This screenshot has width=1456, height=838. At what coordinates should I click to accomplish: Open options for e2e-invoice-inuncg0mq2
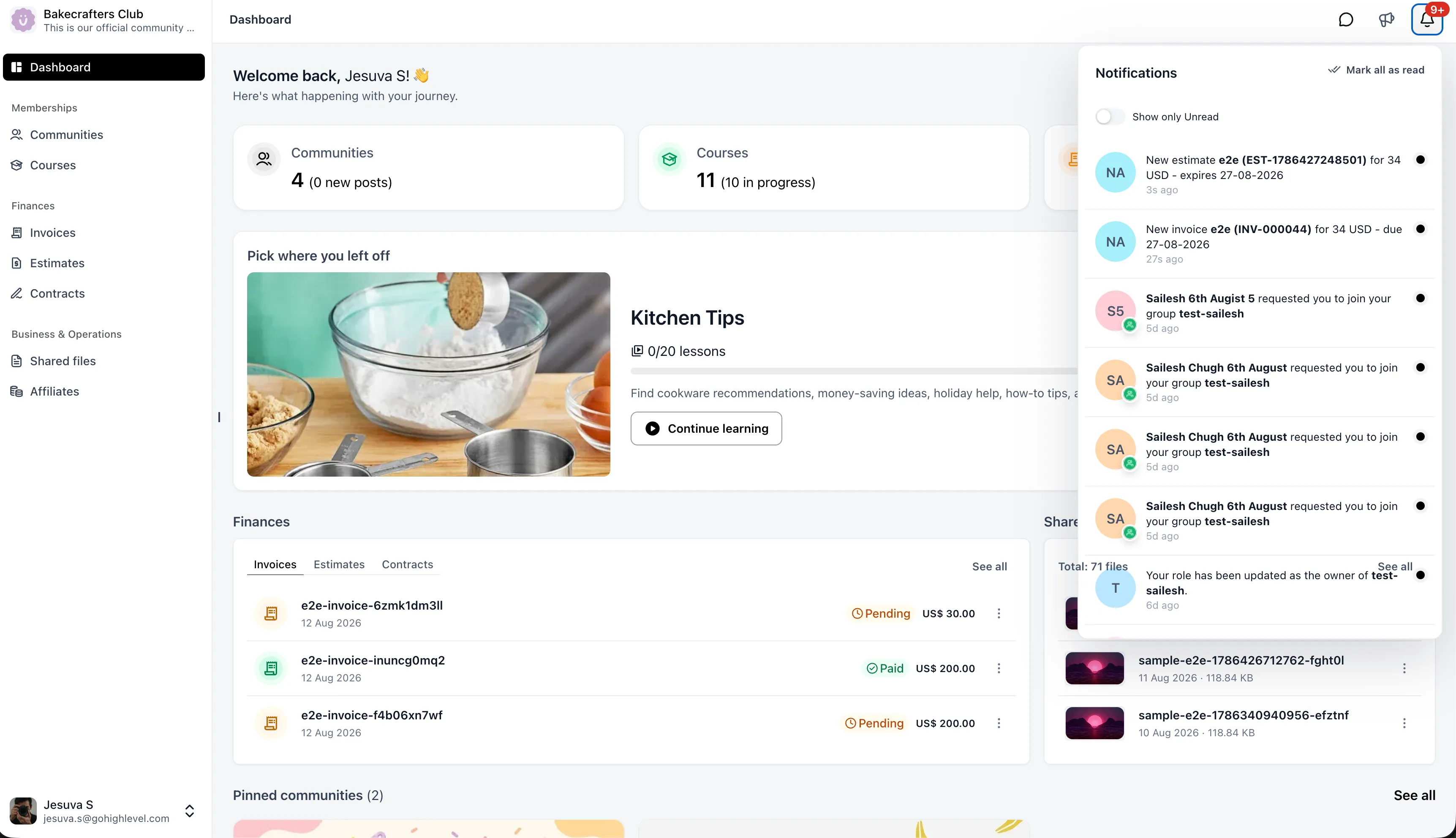[x=999, y=668]
